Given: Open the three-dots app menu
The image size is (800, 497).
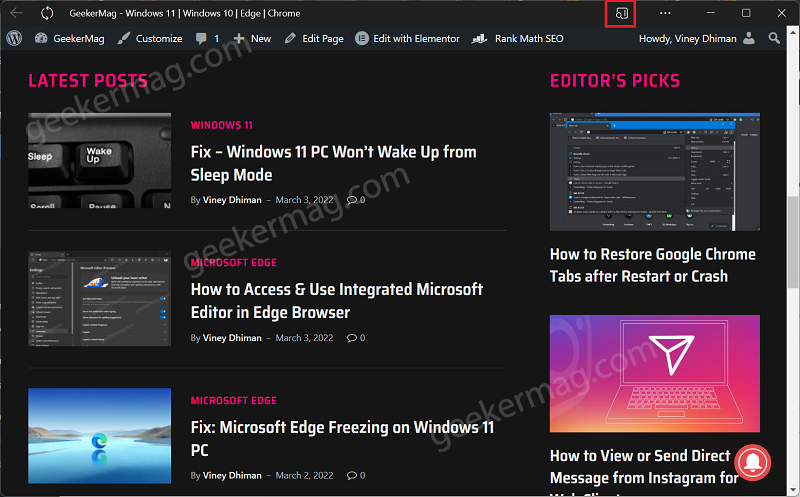Looking at the screenshot, I should point(665,13).
